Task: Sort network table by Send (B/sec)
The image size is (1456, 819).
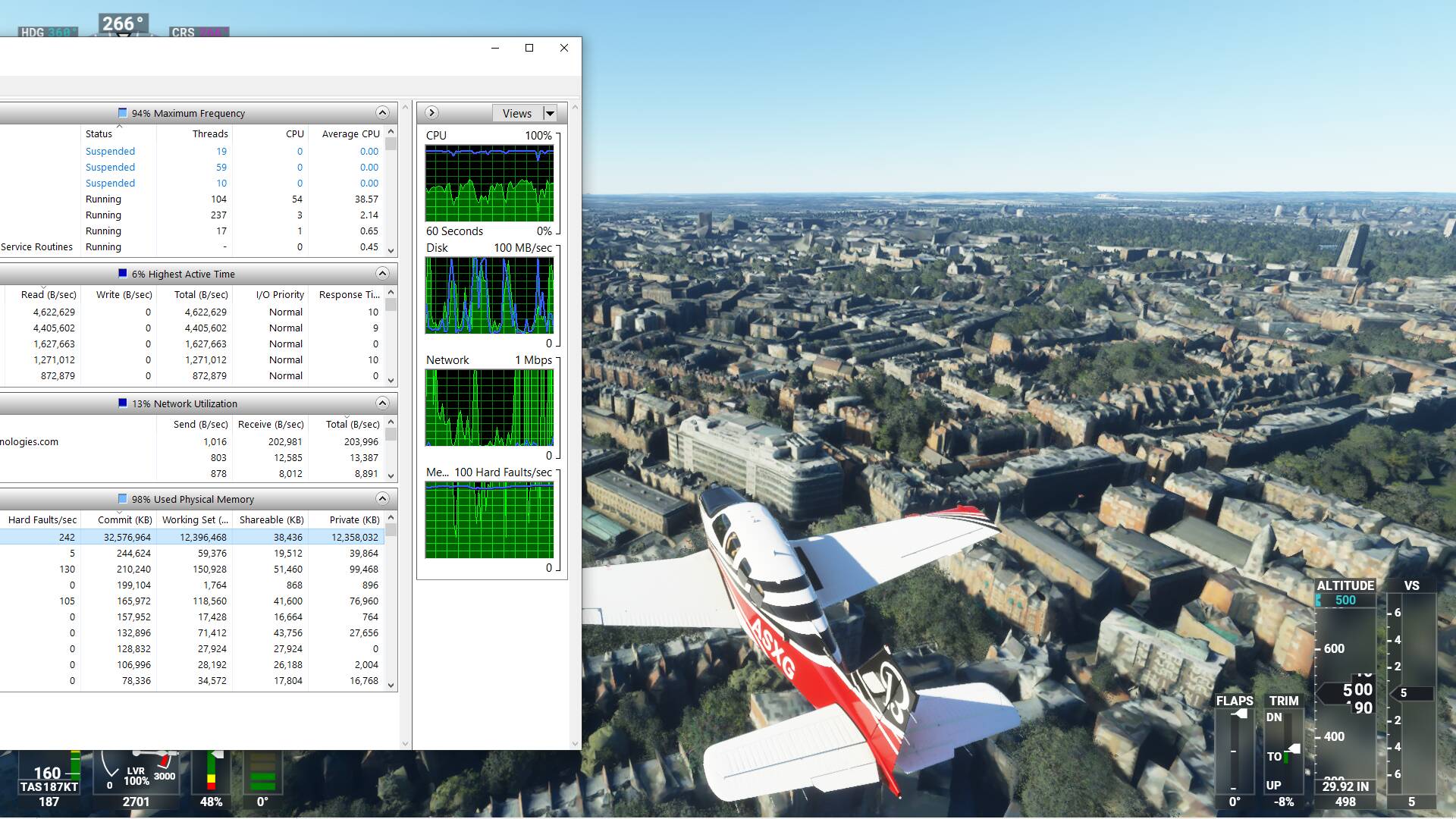Action: coord(194,424)
